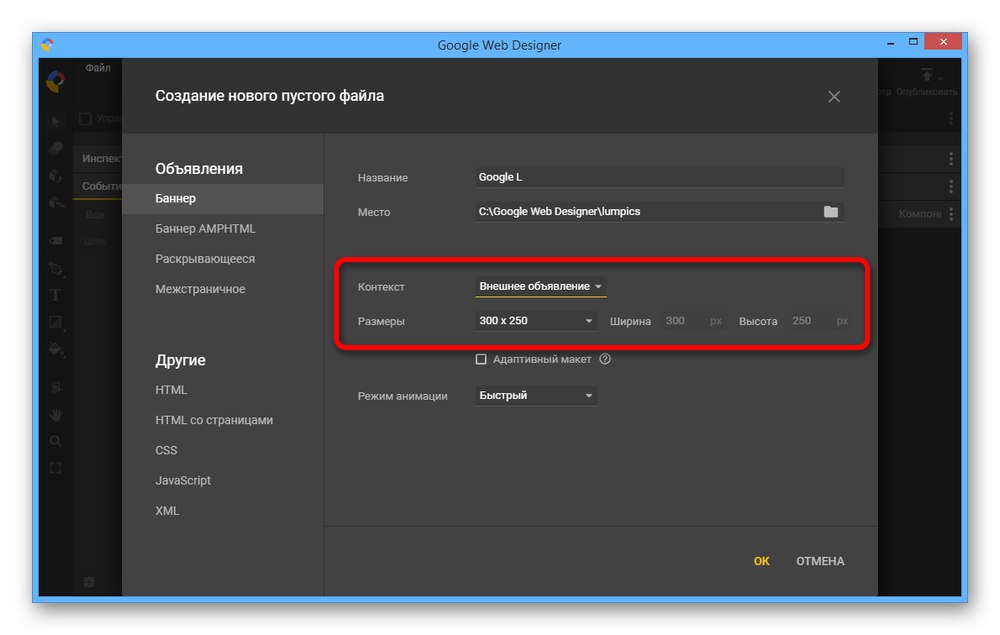Select the Paint bucket fill tool
1000x635 pixels.
[56, 351]
